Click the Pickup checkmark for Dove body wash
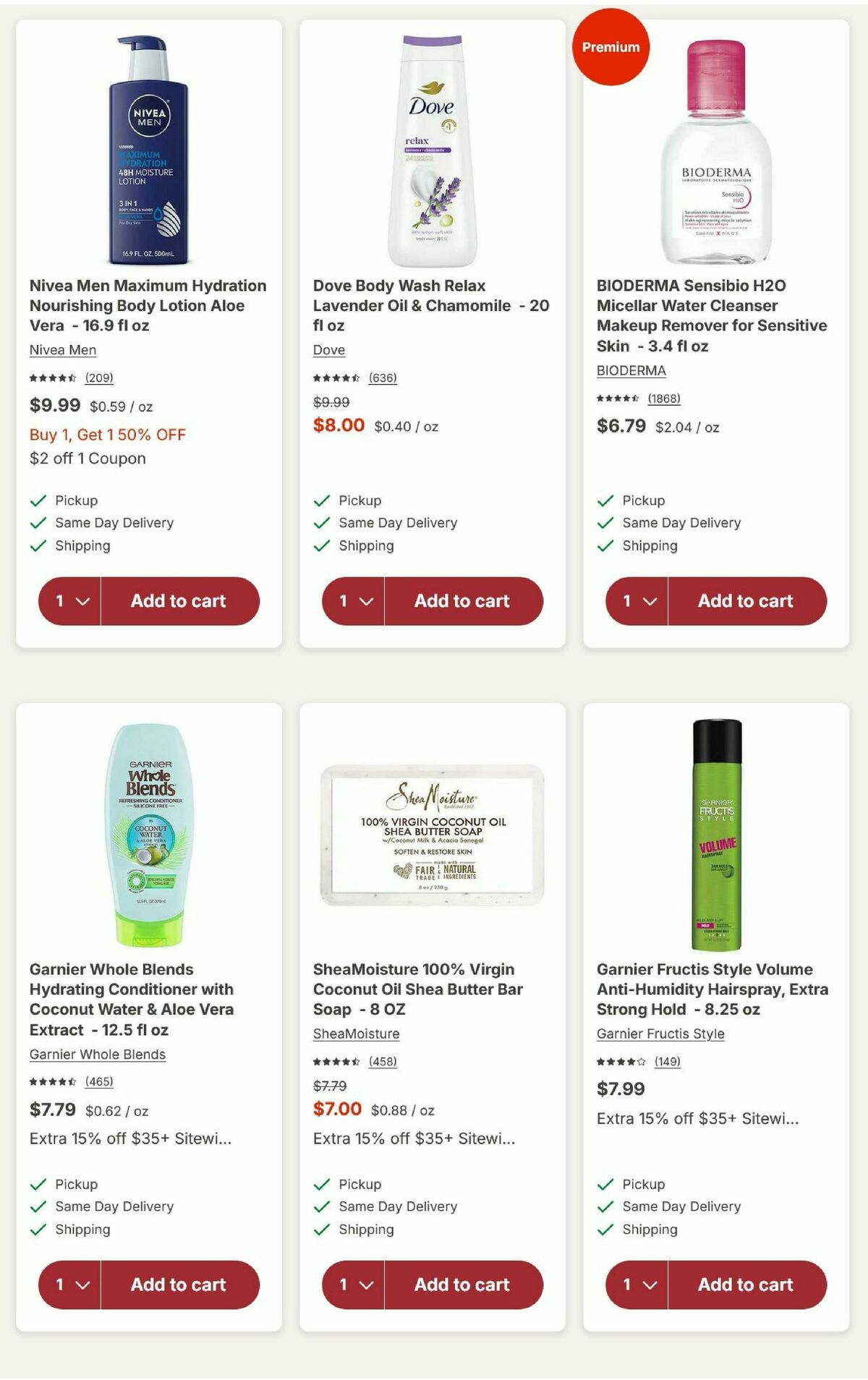This screenshot has width=868, height=1380. click(320, 499)
